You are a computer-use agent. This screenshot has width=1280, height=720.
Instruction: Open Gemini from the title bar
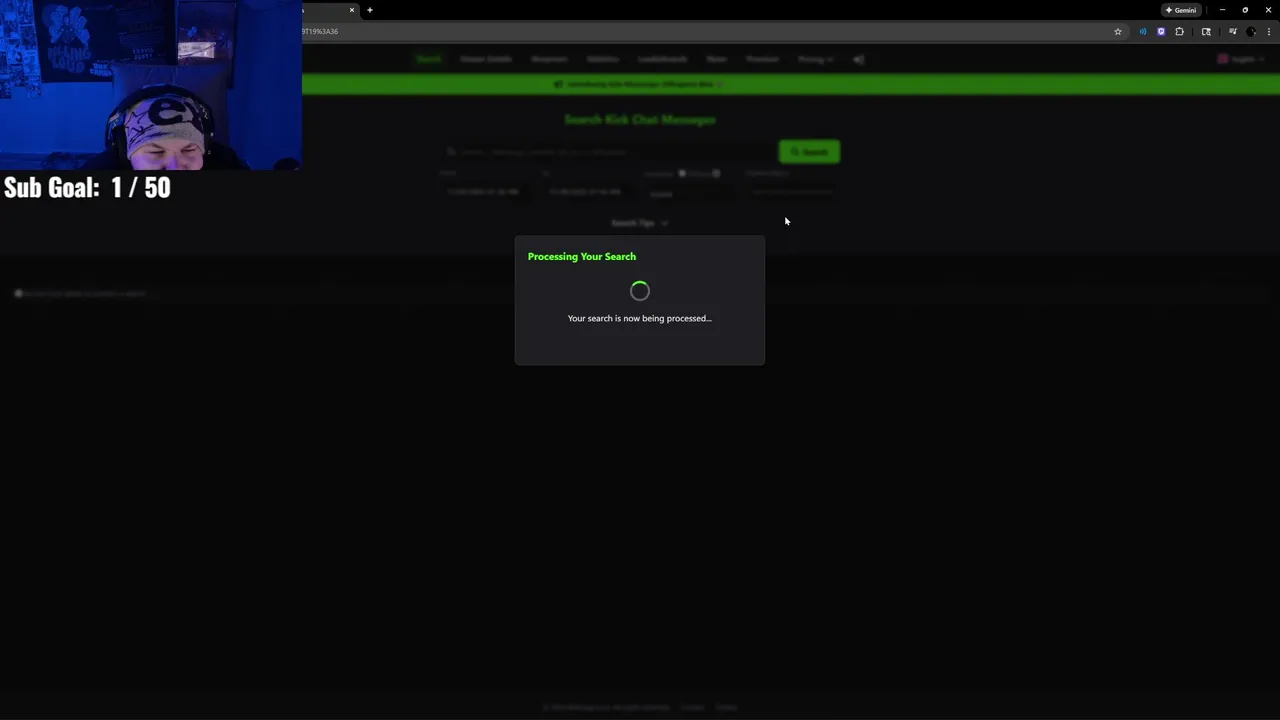1181,10
